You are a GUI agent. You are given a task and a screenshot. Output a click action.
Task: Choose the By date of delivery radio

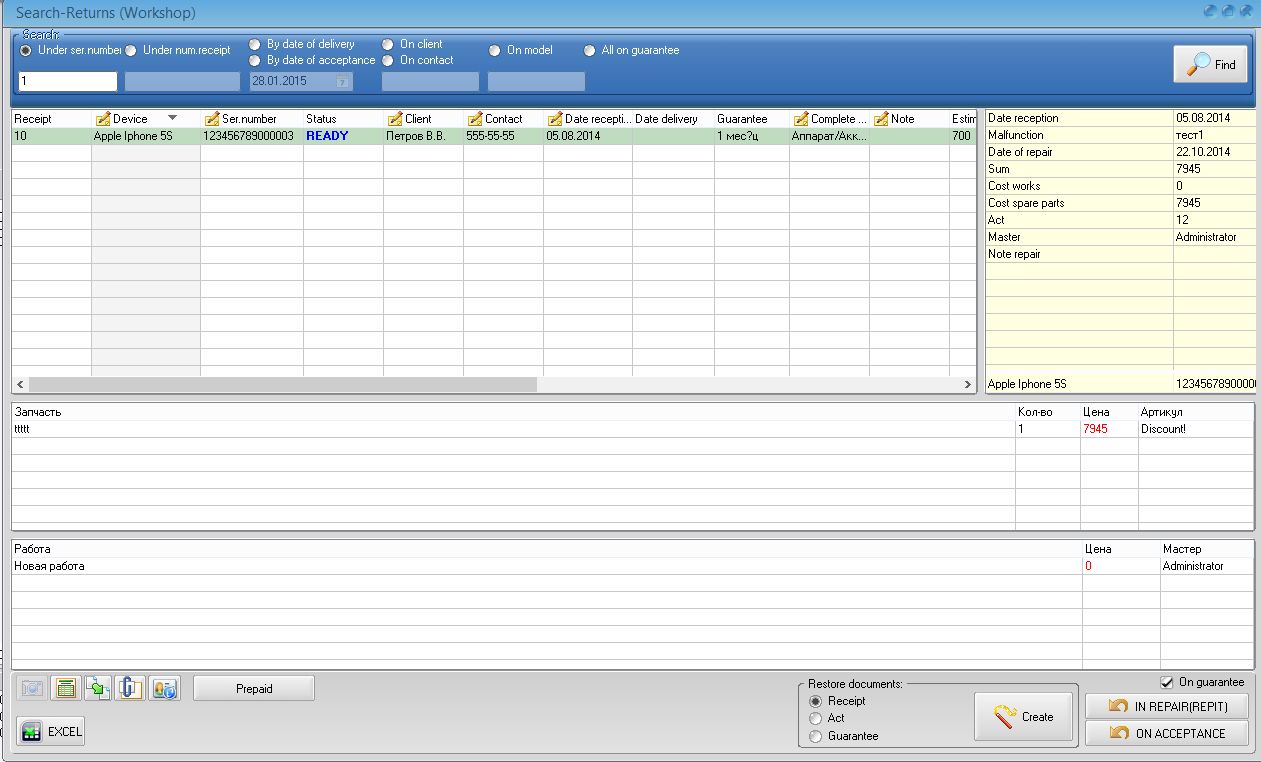point(255,45)
